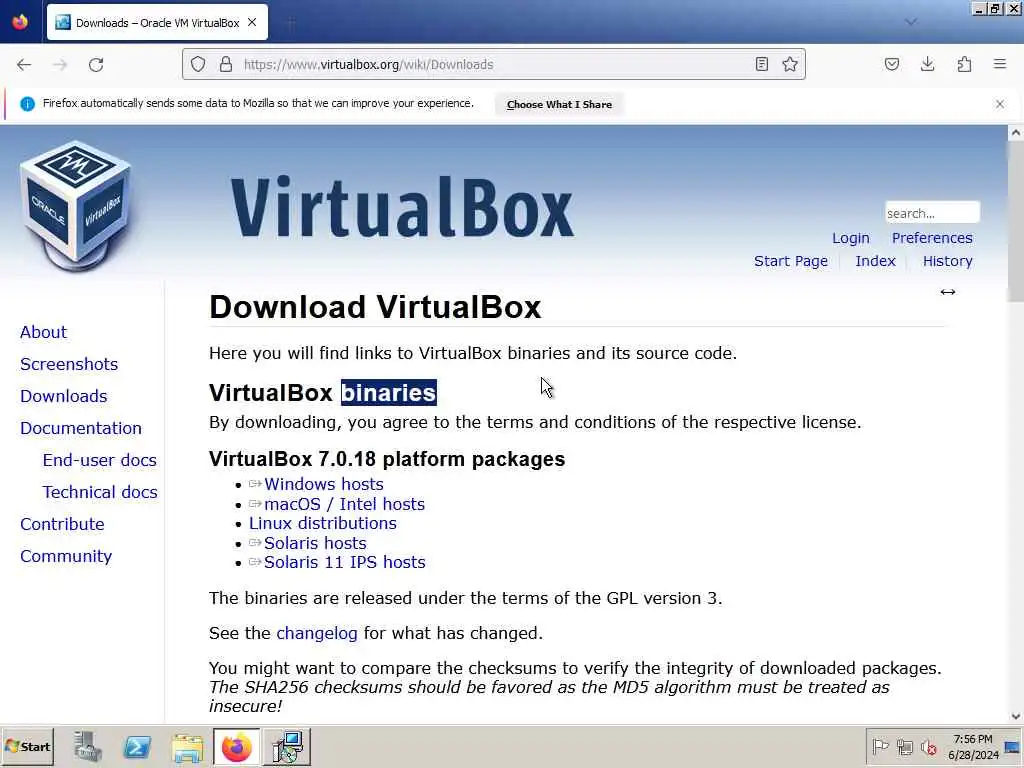Click the padlock site information icon

click(226, 64)
